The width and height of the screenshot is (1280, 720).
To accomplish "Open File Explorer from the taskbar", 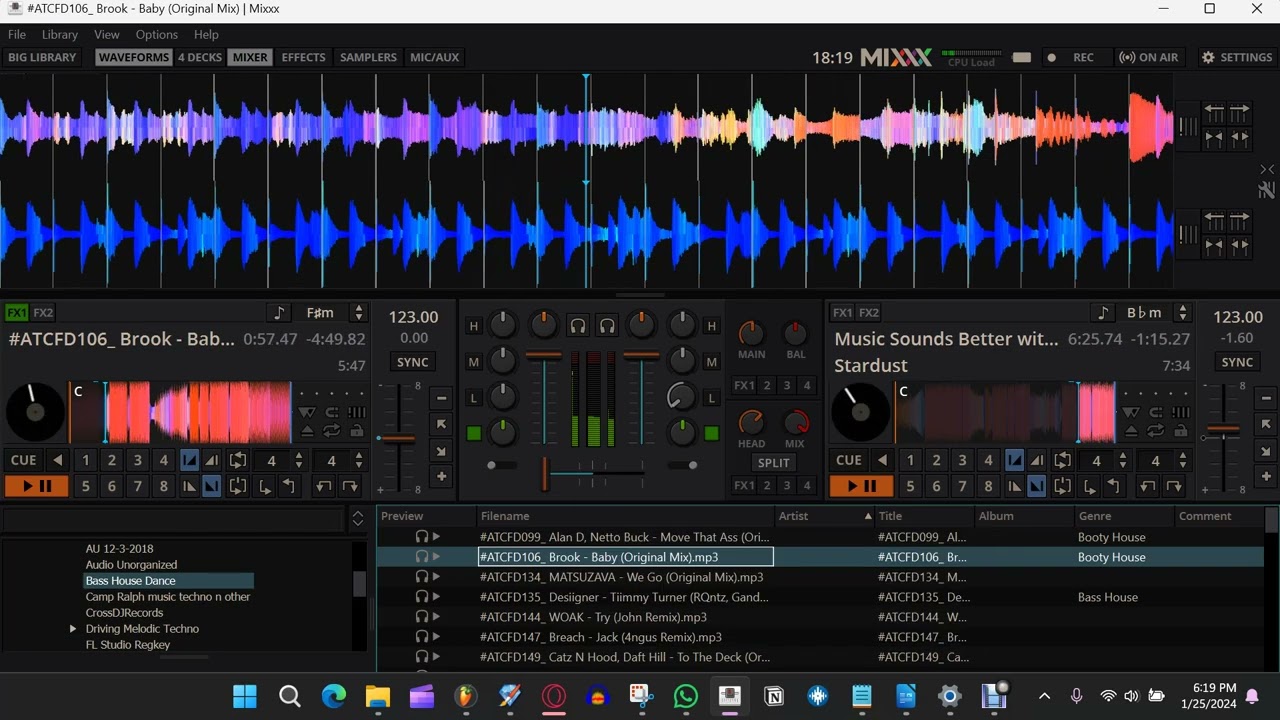I will point(377,696).
